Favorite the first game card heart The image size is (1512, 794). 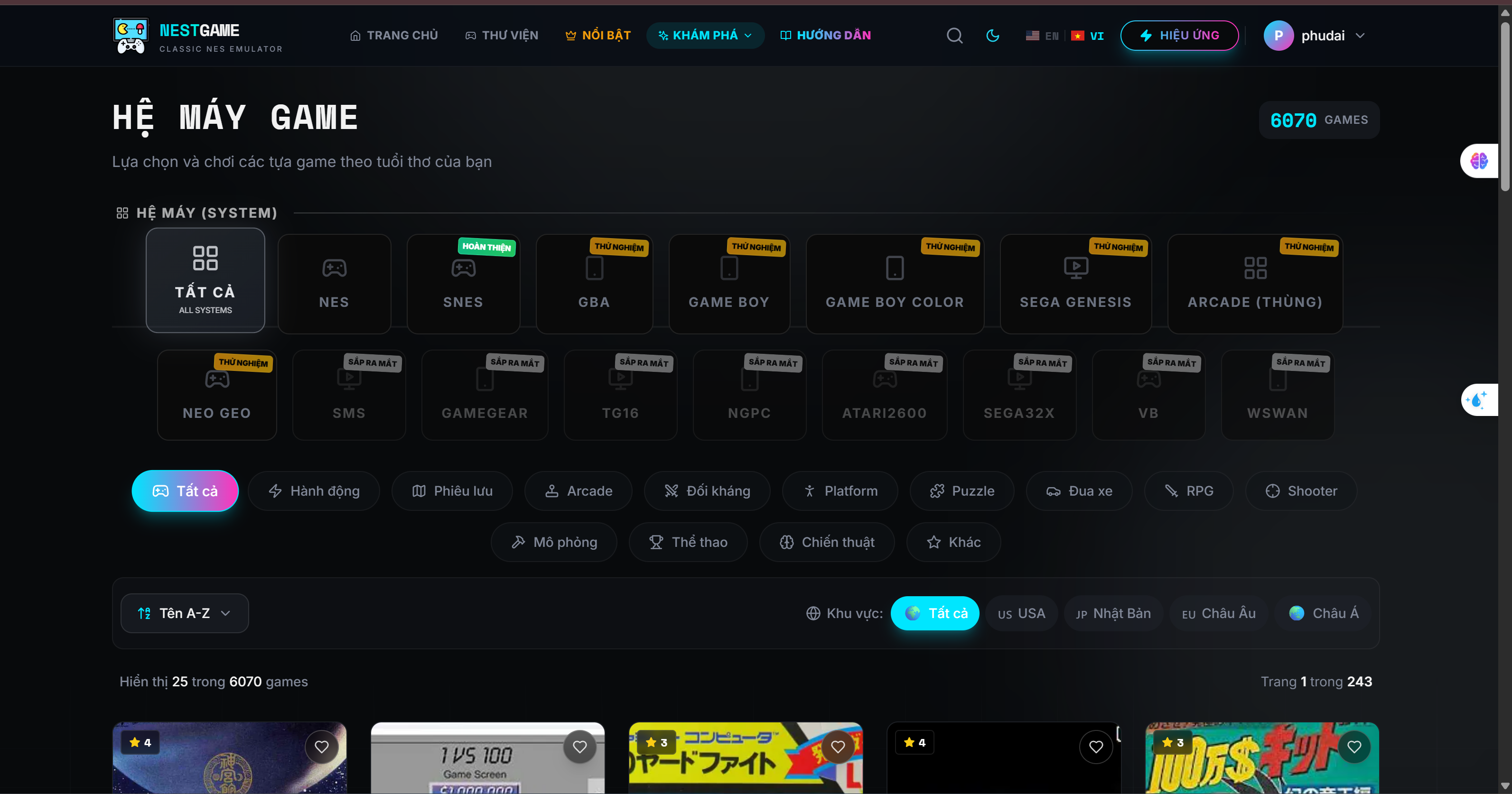click(322, 747)
